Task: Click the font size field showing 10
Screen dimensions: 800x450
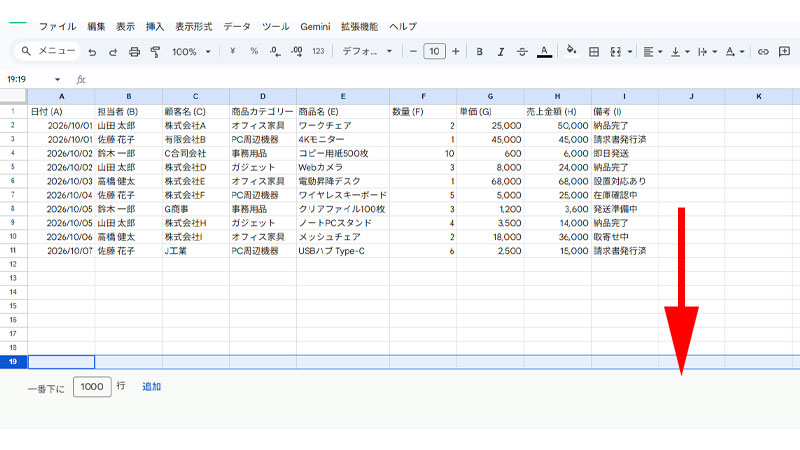Action: 434,51
